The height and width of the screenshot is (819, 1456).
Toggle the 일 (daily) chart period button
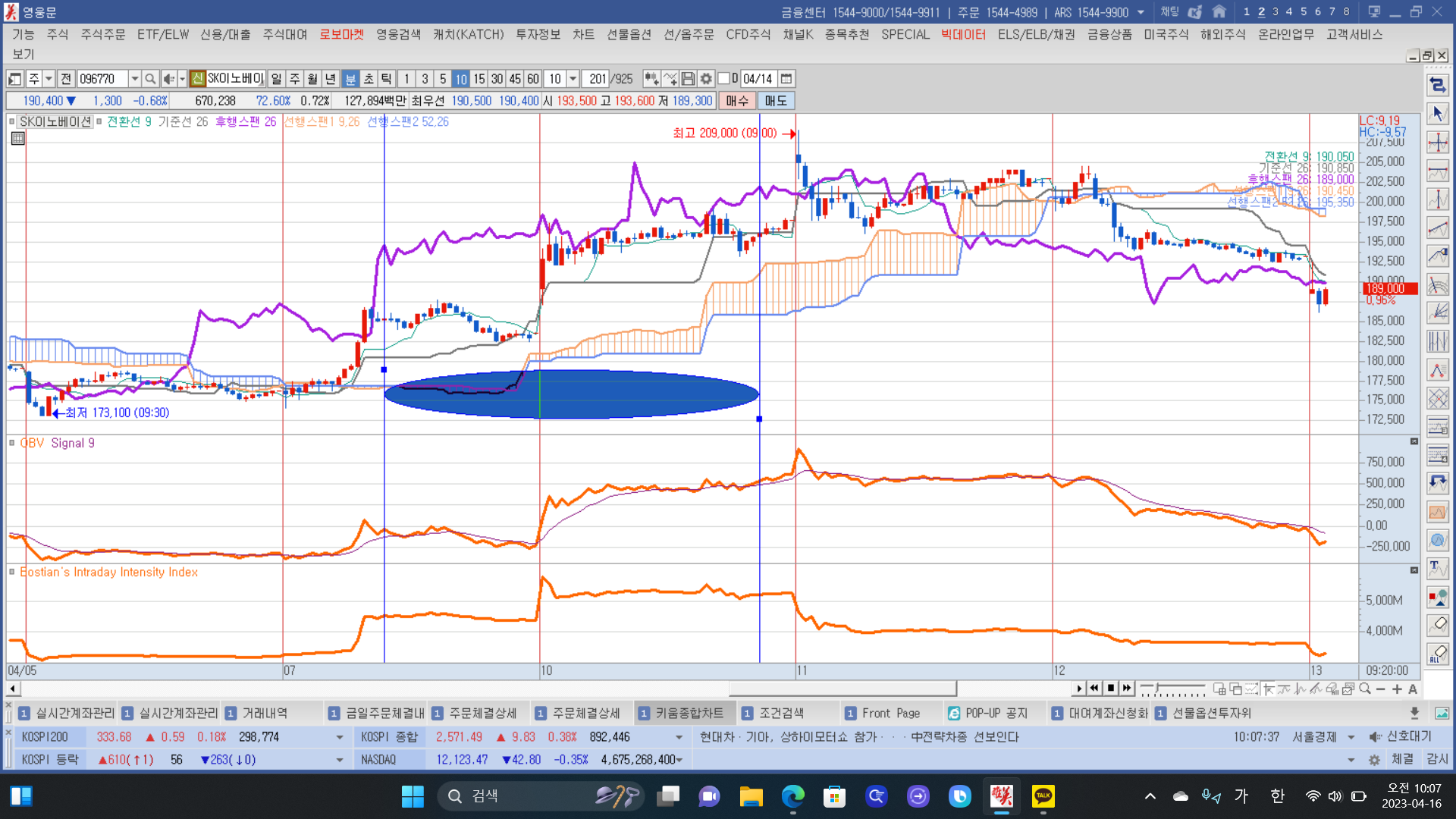tap(276, 79)
